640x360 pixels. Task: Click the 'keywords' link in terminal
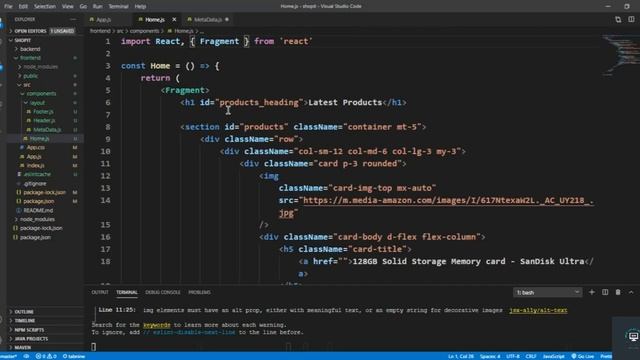[157, 325]
